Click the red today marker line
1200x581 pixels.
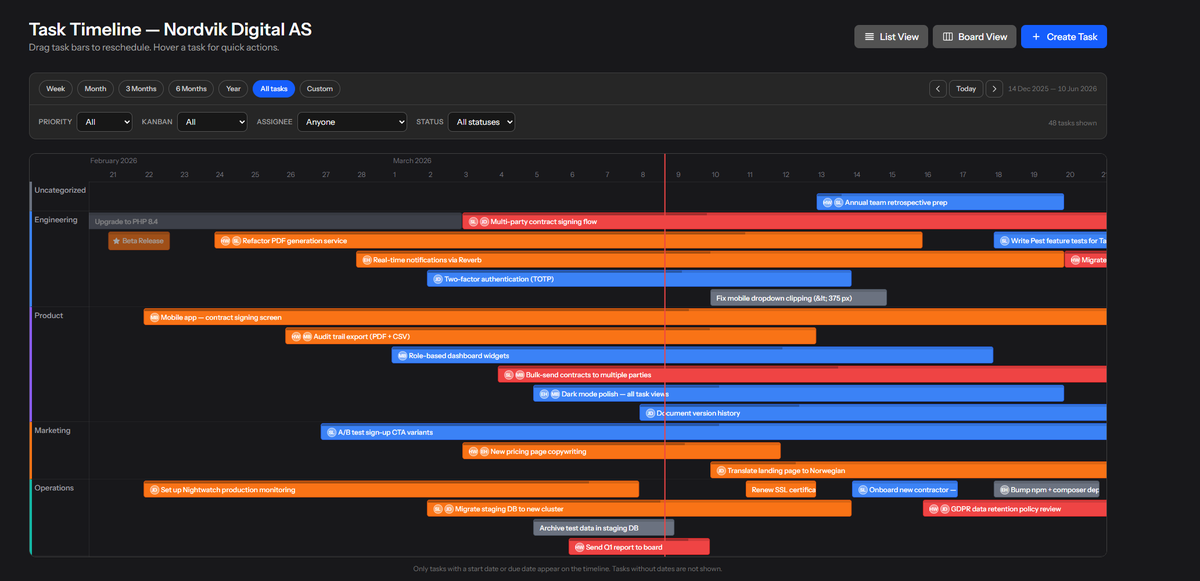tap(664, 354)
